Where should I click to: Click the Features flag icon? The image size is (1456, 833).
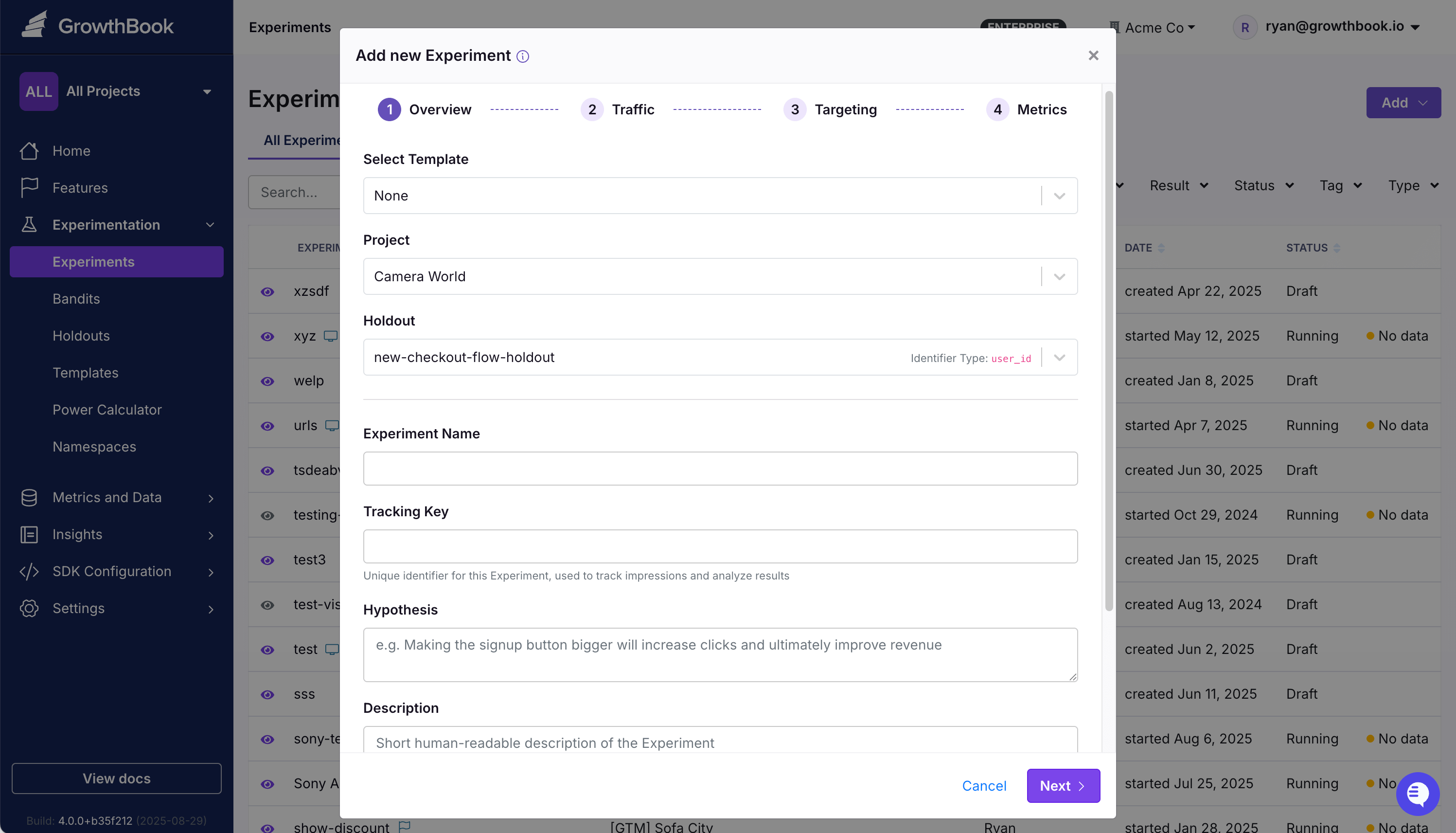pos(29,188)
